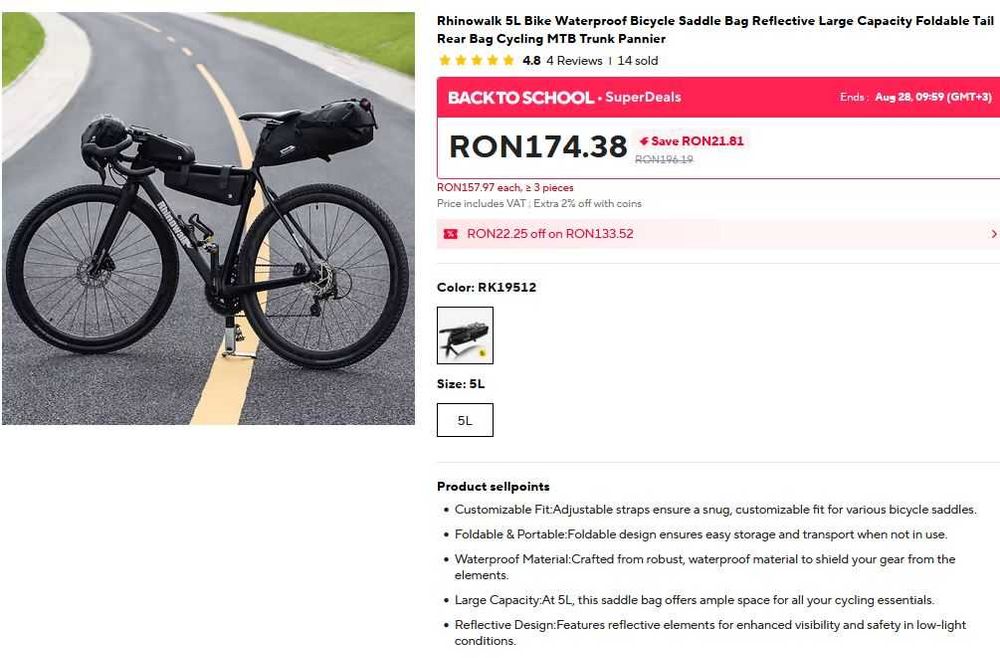Click the yellow star rating icons
The height and width of the screenshot is (658, 1000).
[x=476, y=61]
